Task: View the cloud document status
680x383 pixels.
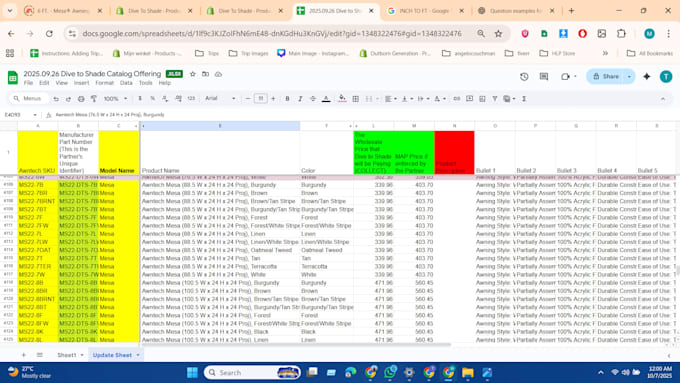Action: pyautogui.click(x=219, y=74)
